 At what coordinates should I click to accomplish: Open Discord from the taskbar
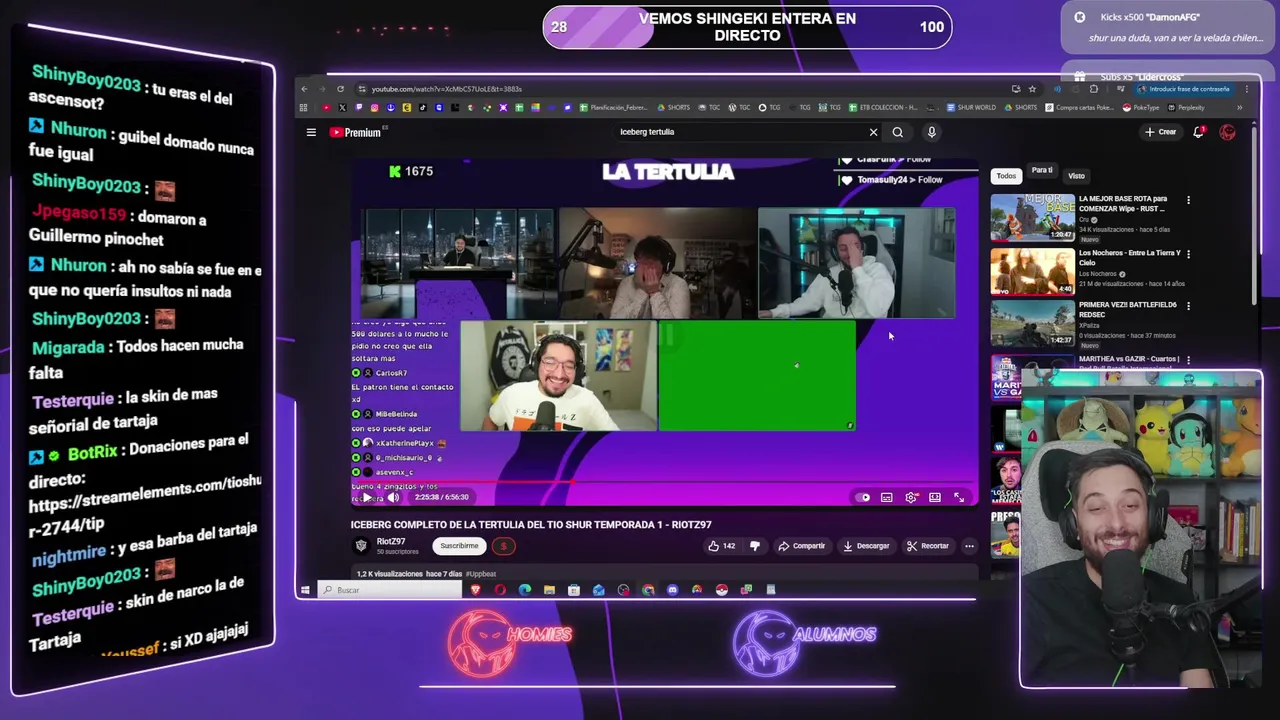pos(672,590)
